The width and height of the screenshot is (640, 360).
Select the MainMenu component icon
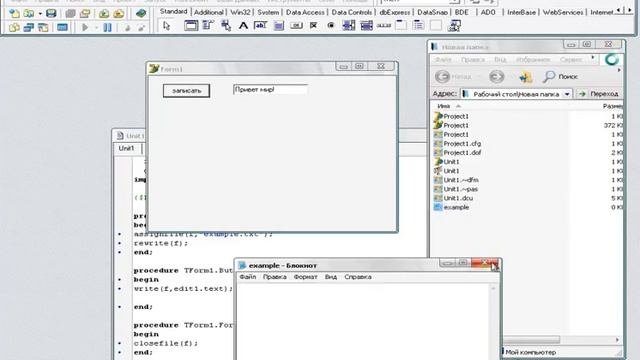208,26
